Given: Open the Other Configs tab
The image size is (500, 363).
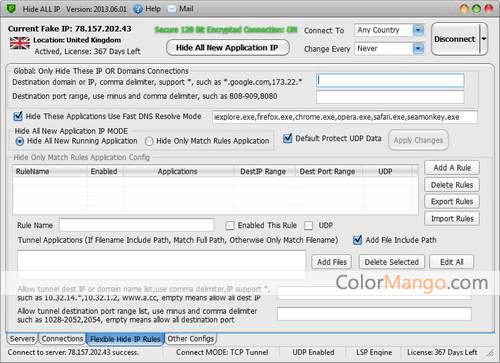Looking at the screenshot, I should (191, 339).
